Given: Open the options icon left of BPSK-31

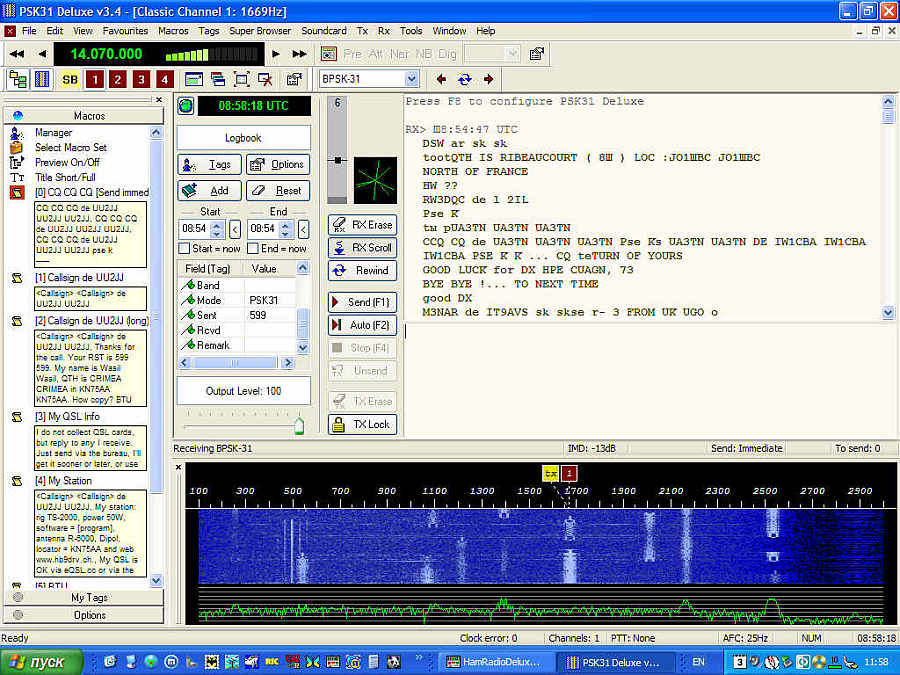Looking at the screenshot, I should tap(294, 79).
